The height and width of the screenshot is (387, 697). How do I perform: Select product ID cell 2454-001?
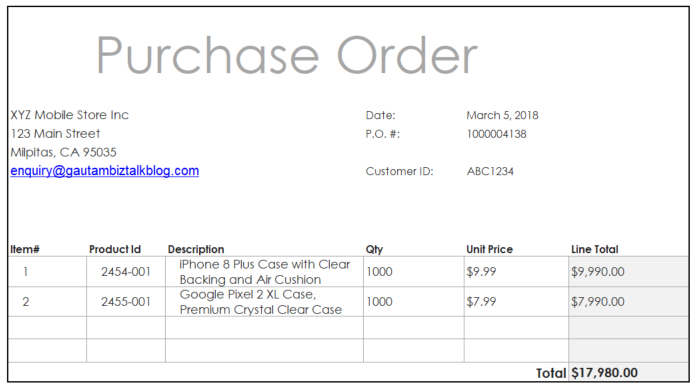click(126, 271)
